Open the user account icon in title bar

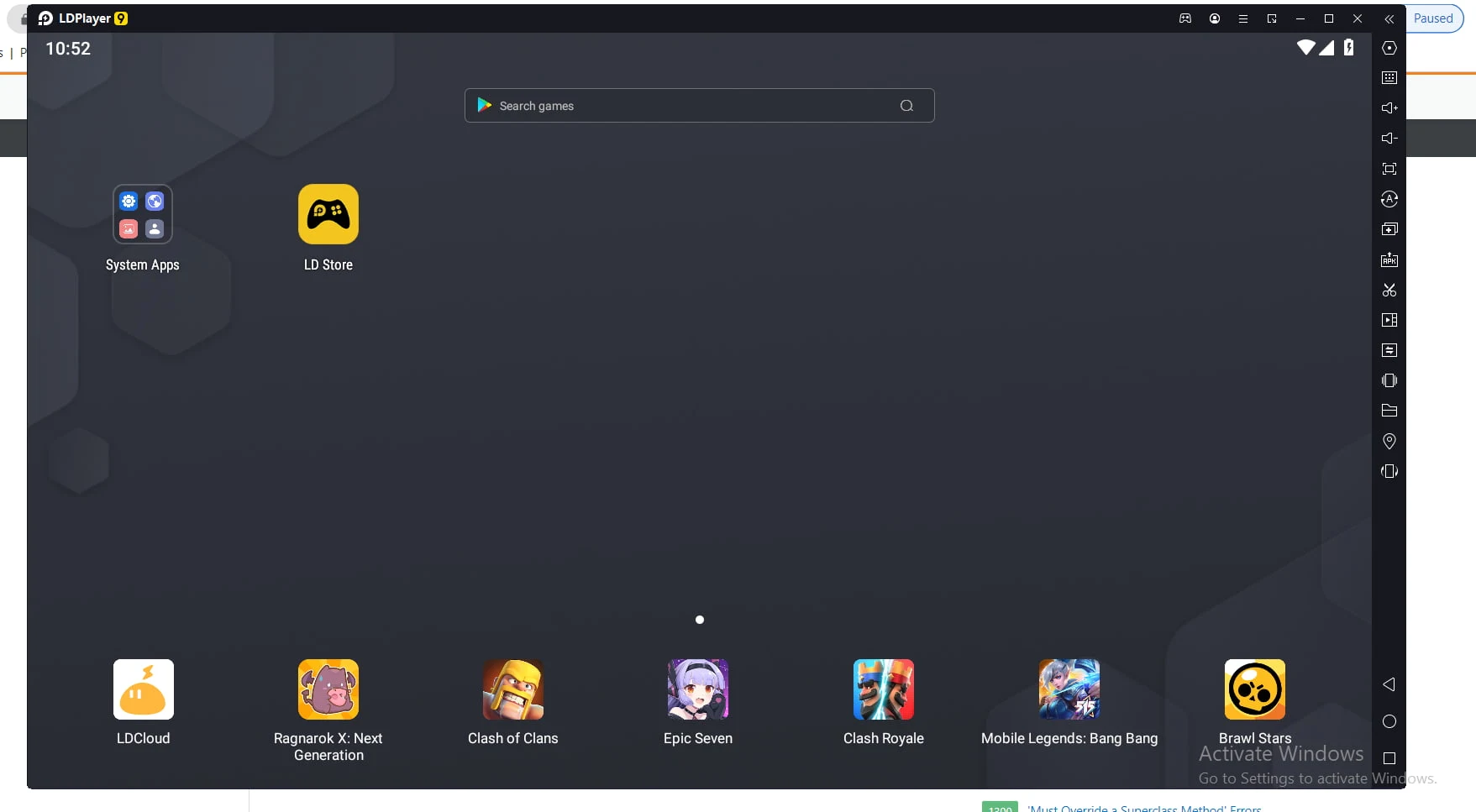click(1215, 18)
